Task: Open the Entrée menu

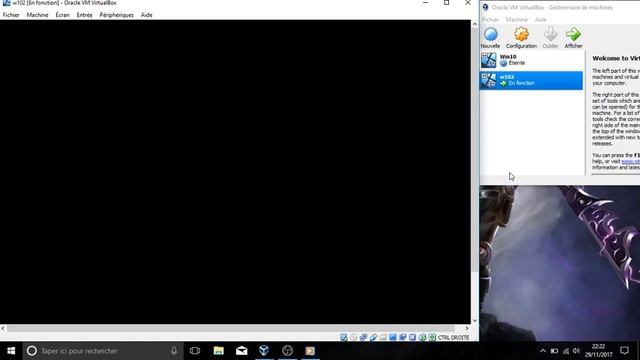Action: point(84,15)
